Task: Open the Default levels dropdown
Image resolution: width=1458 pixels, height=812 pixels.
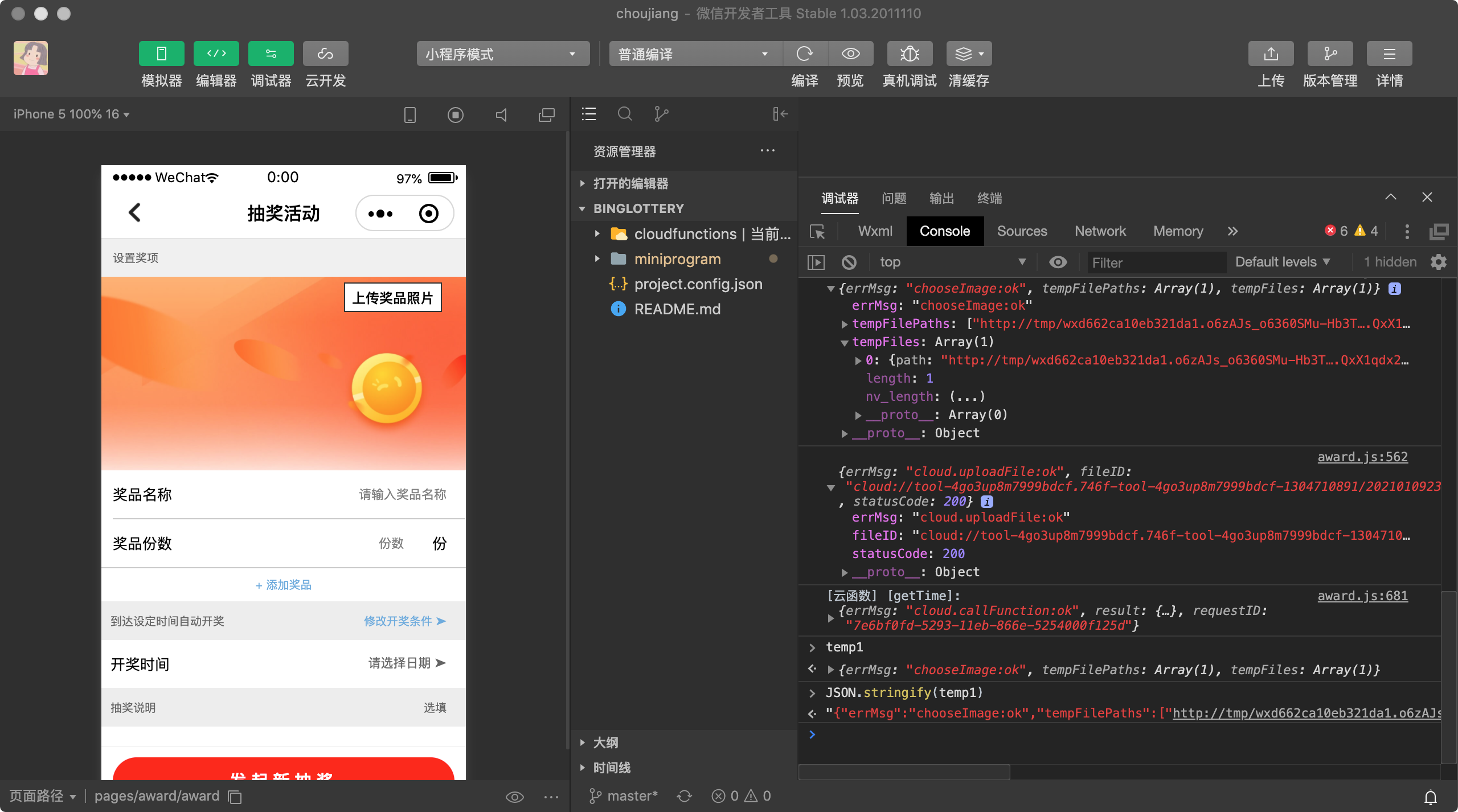Action: tap(1282, 263)
